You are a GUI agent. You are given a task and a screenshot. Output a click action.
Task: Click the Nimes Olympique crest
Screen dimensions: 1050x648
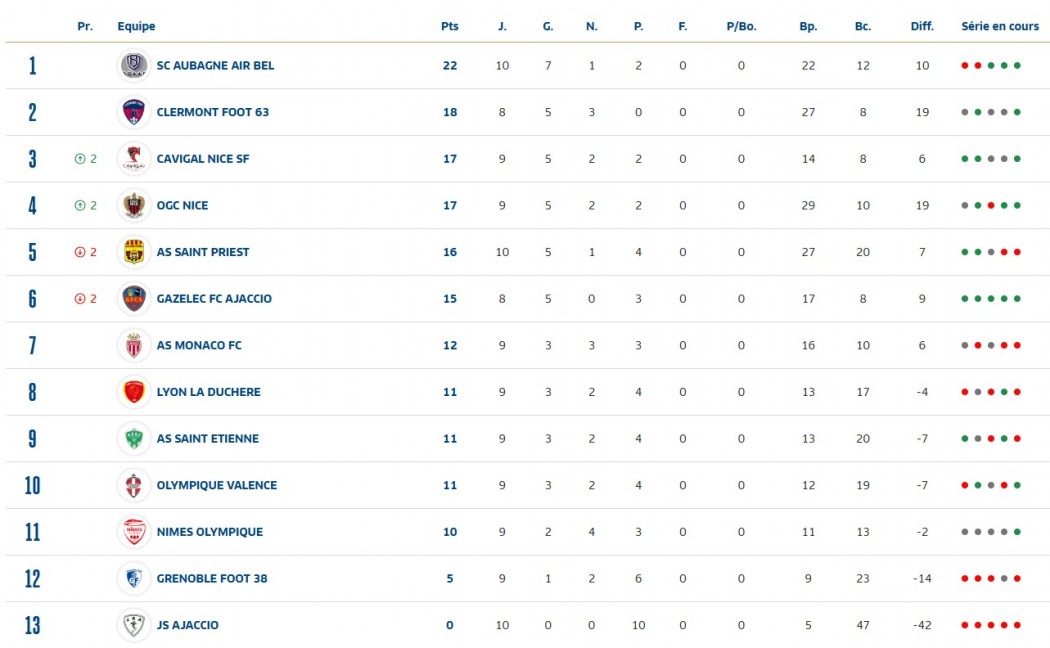133,532
